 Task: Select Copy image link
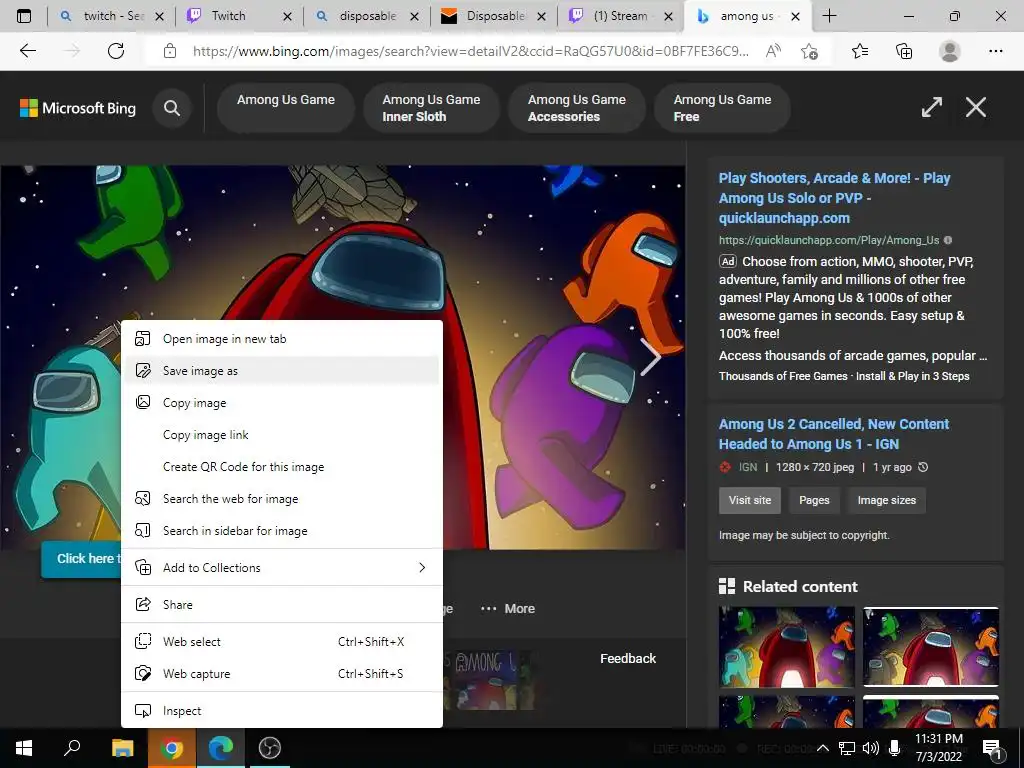click(282, 435)
